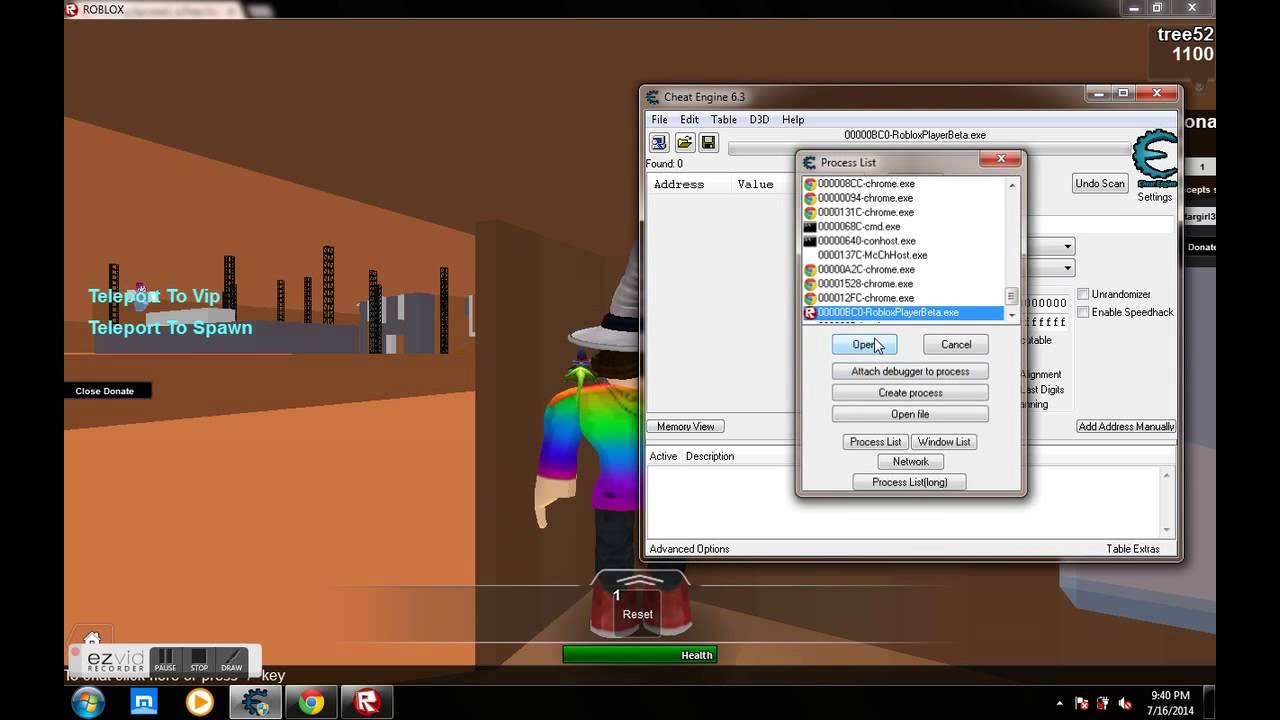Click the Roblox green Health bar
This screenshot has height=720, width=1280.
click(640, 655)
